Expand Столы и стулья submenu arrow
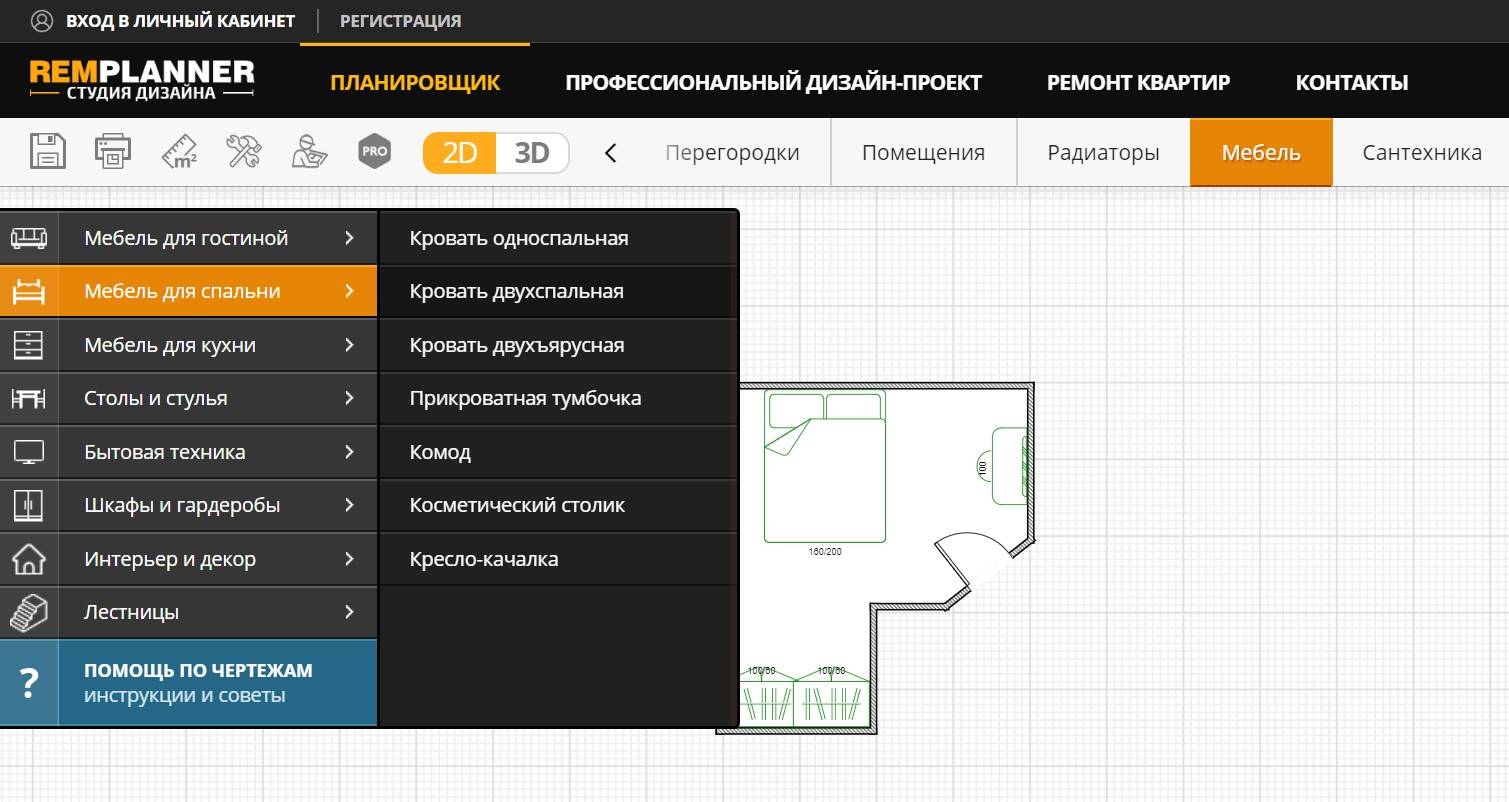The width and height of the screenshot is (1509, 802). (349, 398)
